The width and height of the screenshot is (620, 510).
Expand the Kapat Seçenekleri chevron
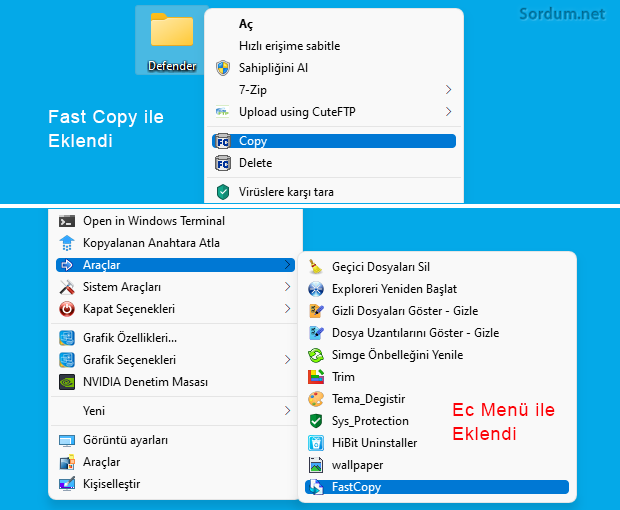click(287, 308)
